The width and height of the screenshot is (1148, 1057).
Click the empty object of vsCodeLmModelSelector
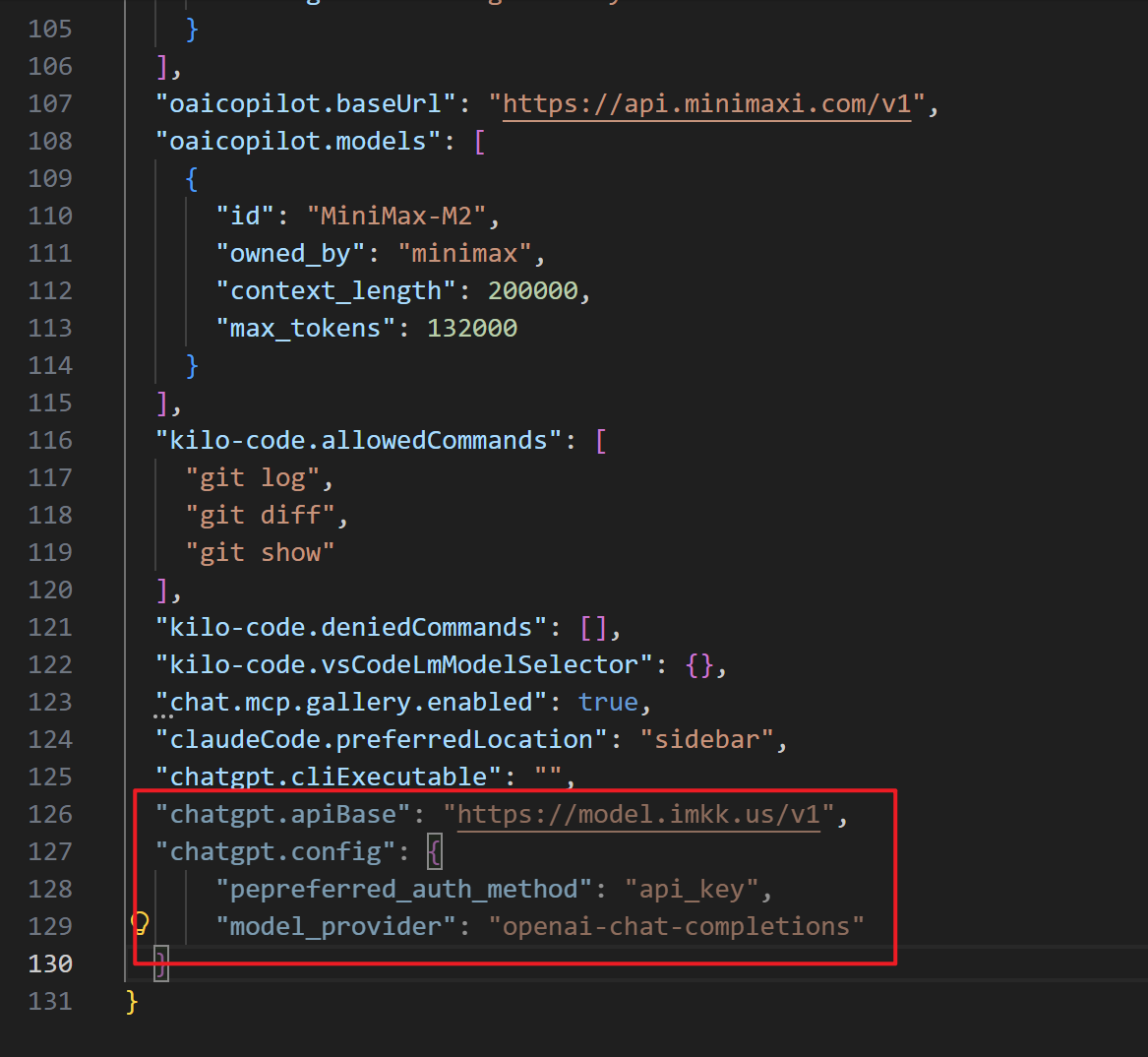click(699, 665)
